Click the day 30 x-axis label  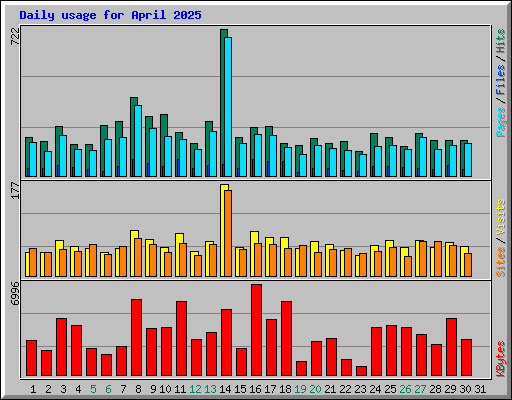tap(465, 389)
